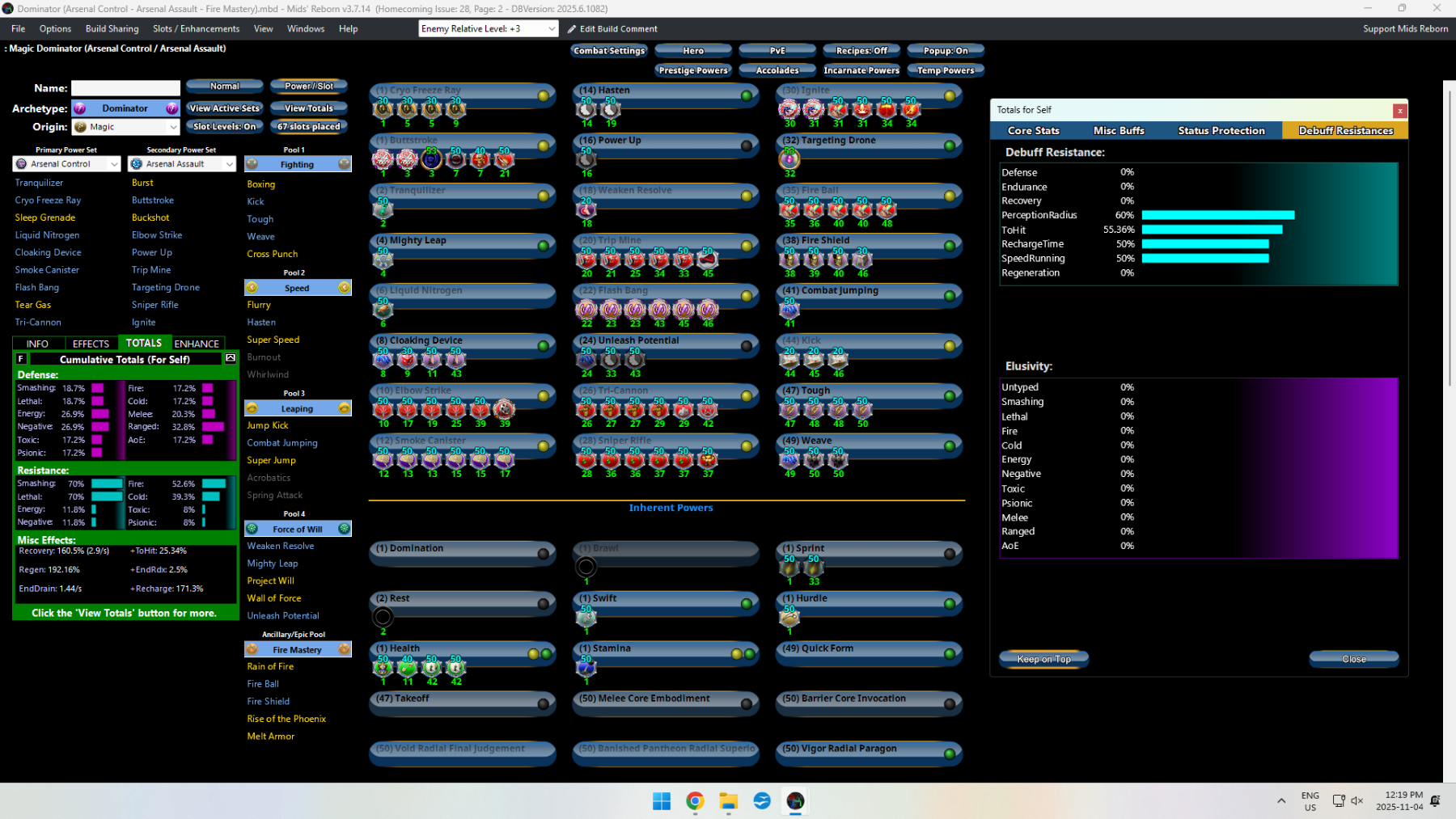Open the Build Sharing menu
Viewport: 1456px width, 819px height.
(112, 29)
